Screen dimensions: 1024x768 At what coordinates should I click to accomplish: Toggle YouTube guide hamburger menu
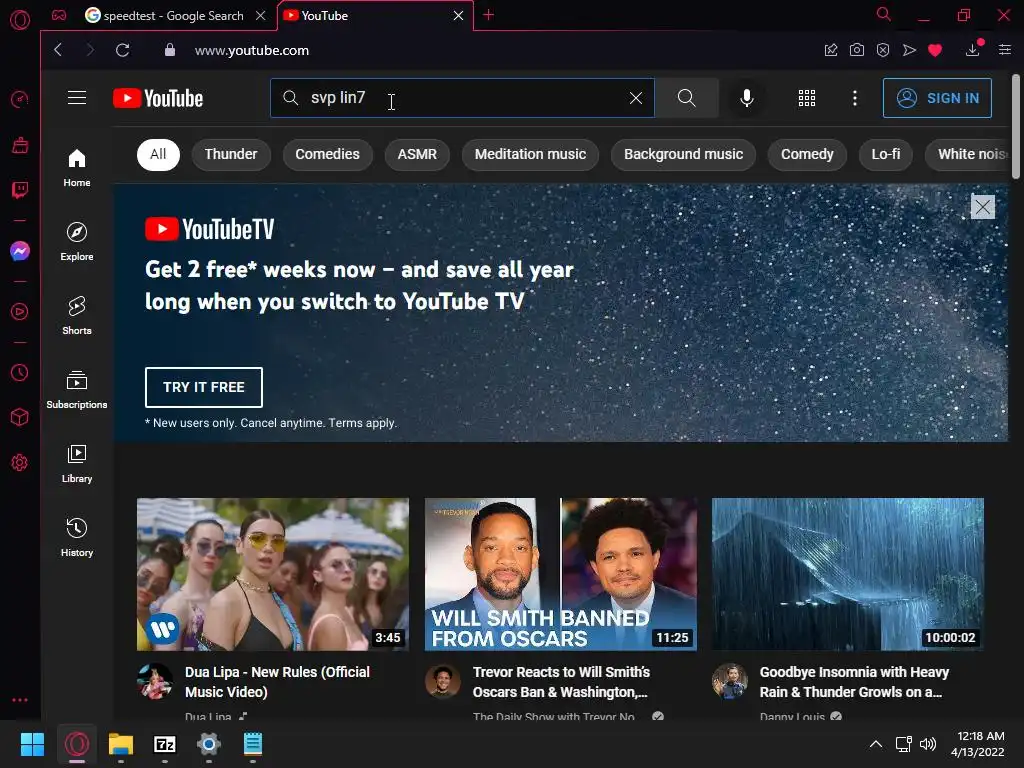click(77, 98)
